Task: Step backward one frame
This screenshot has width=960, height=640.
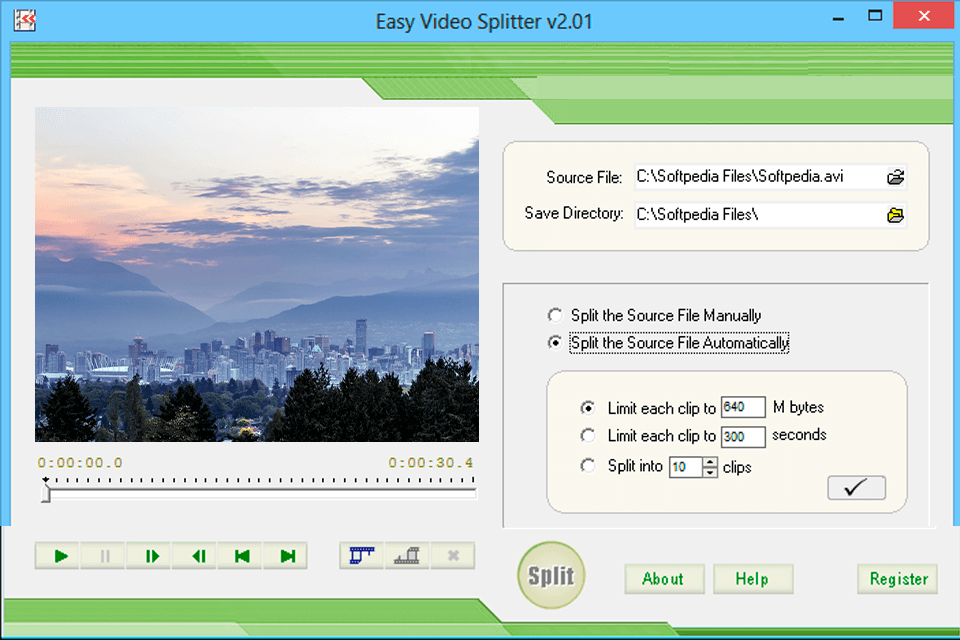Action: [197, 556]
